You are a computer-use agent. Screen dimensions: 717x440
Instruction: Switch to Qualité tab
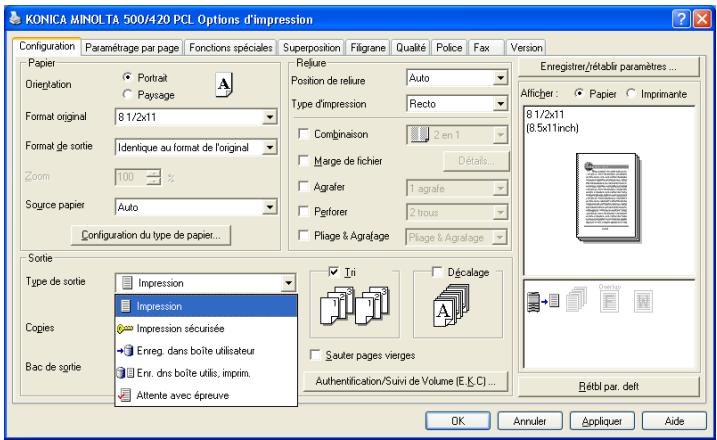[411, 48]
